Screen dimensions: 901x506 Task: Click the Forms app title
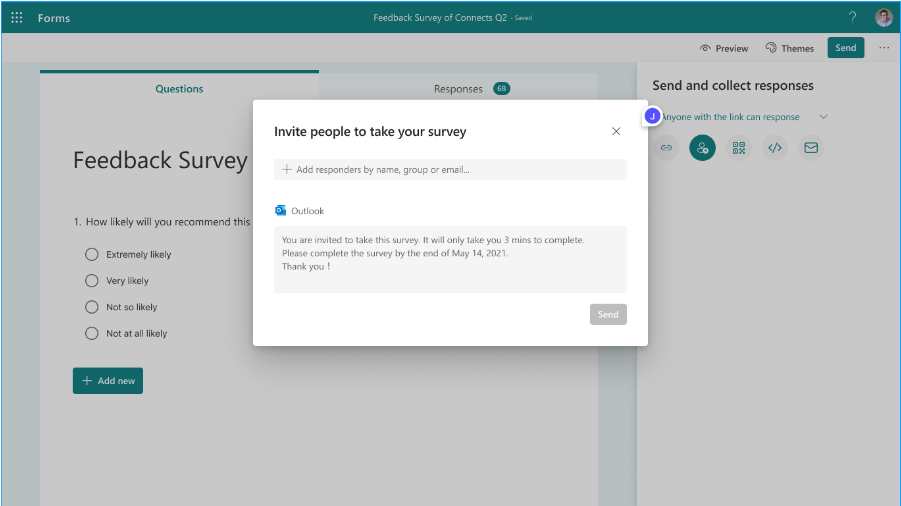(x=54, y=18)
